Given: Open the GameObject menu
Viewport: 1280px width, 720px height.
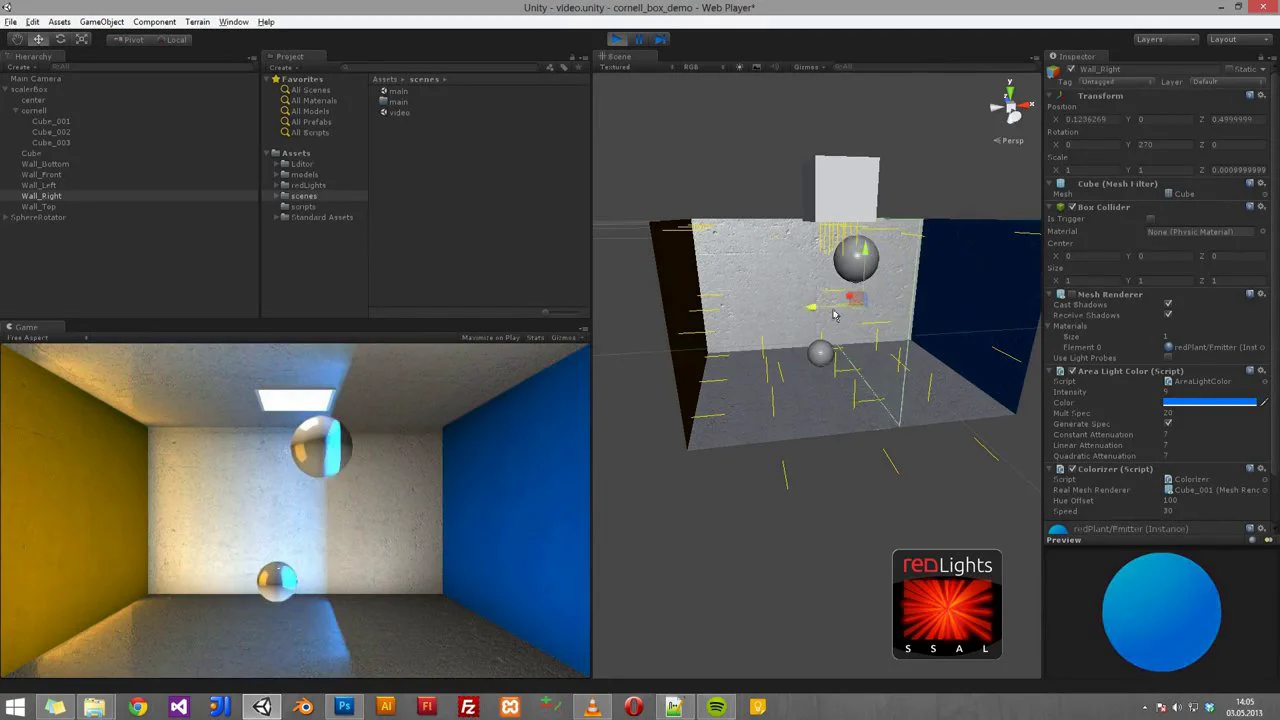Looking at the screenshot, I should (x=102, y=22).
